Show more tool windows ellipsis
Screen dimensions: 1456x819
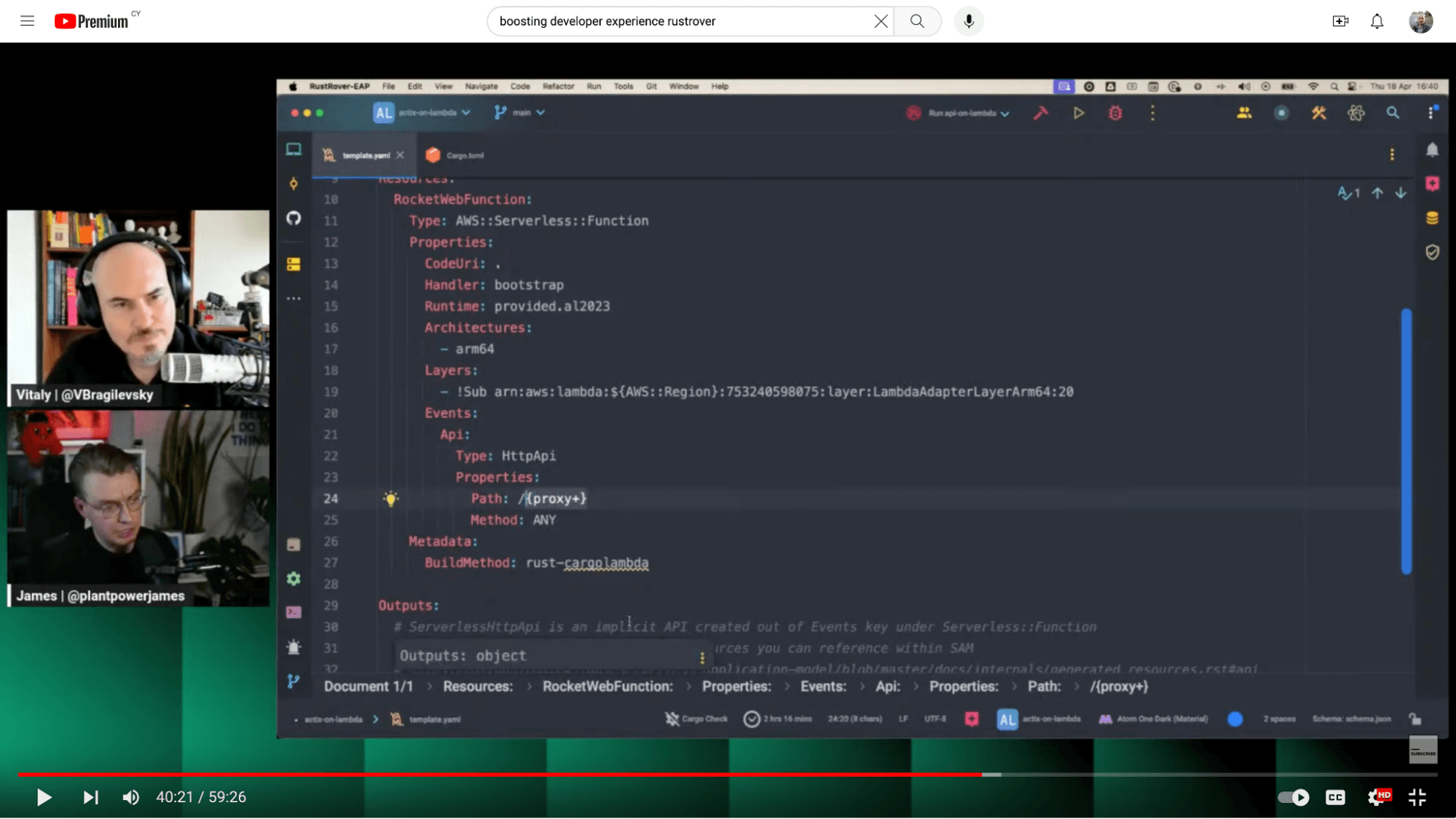tap(294, 298)
